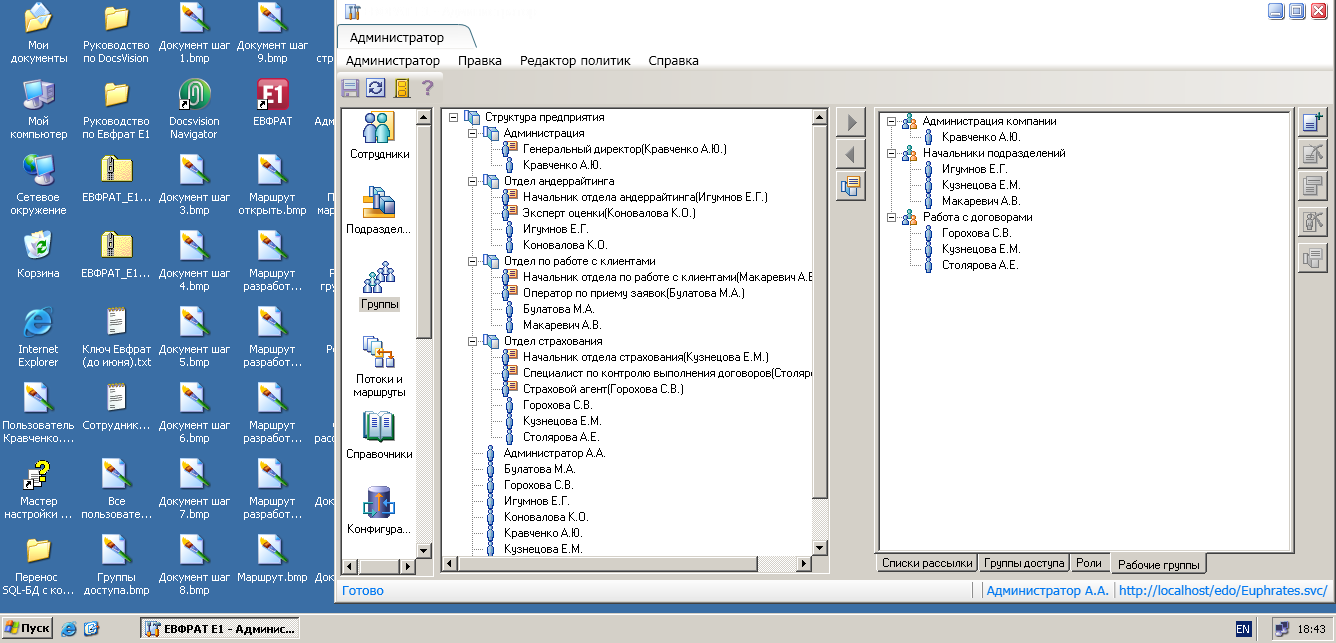Open the Правка menu
Viewport: 1336px width, 643px height.
click(x=480, y=60)
